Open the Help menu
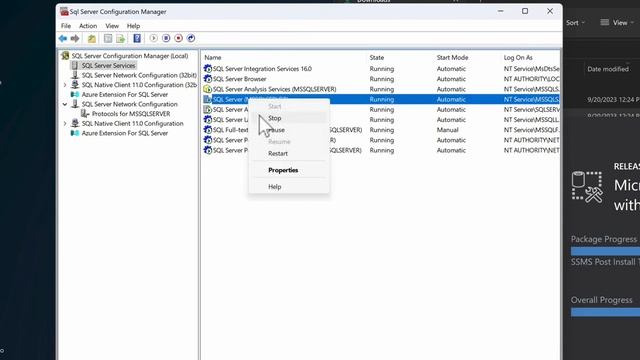Viewport: 640px width, 360px height. pos(133,26)
